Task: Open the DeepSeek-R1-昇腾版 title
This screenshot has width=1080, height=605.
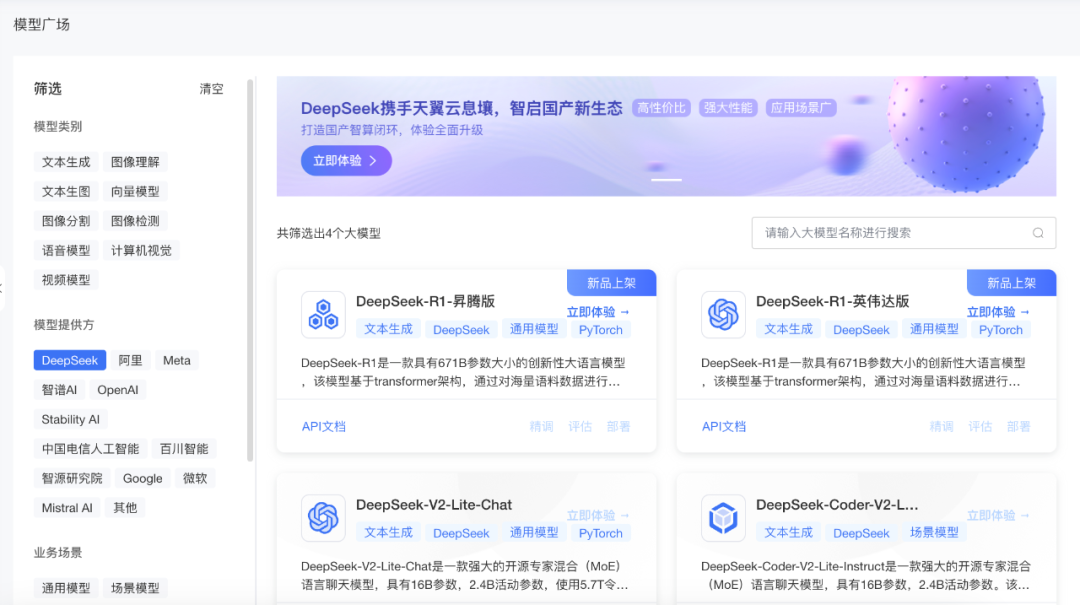Action: [x=426, y=301]
